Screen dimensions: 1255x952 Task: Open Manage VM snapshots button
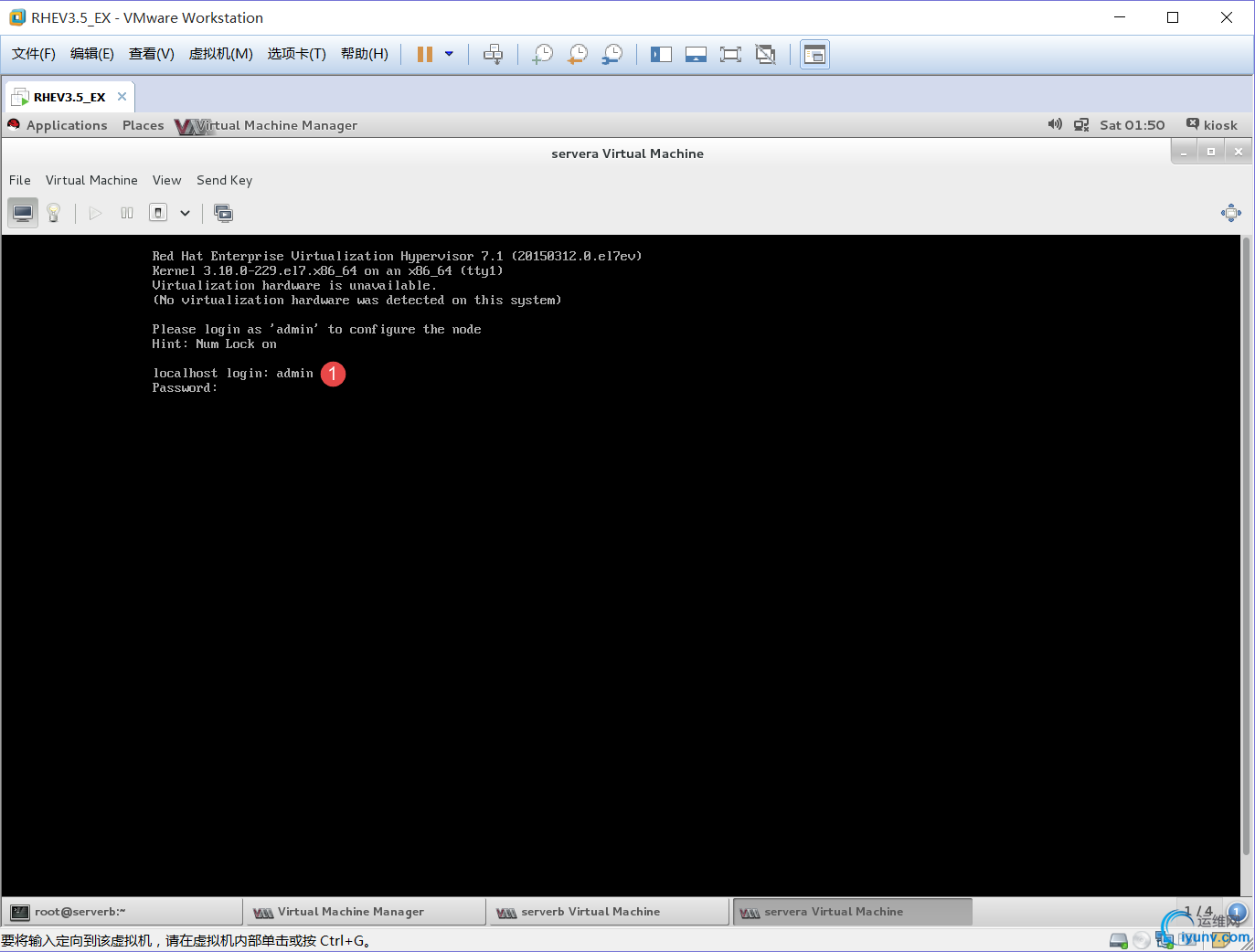[x=223, y=213]
